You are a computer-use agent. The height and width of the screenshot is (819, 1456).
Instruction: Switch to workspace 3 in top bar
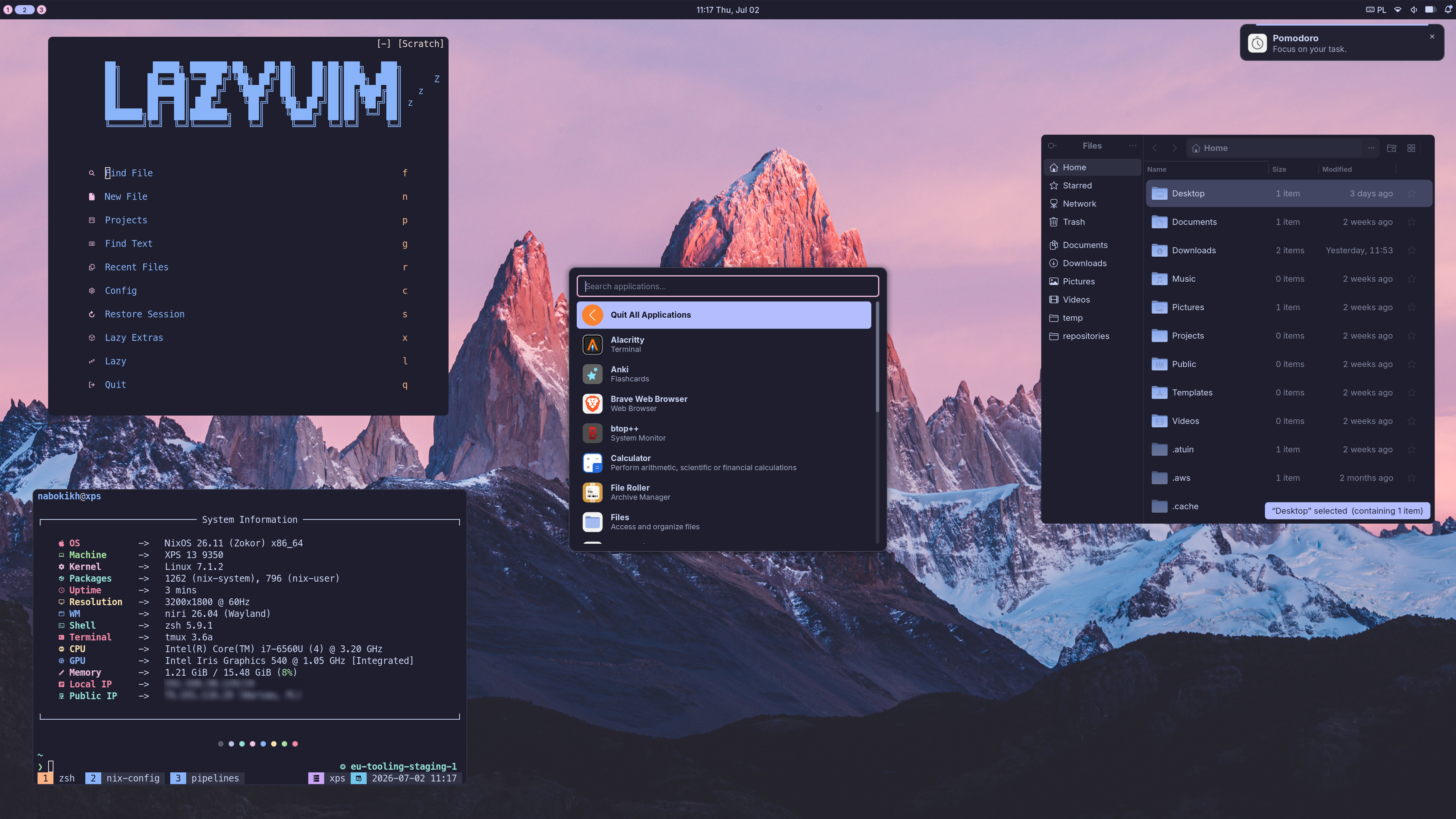(42, 9)
